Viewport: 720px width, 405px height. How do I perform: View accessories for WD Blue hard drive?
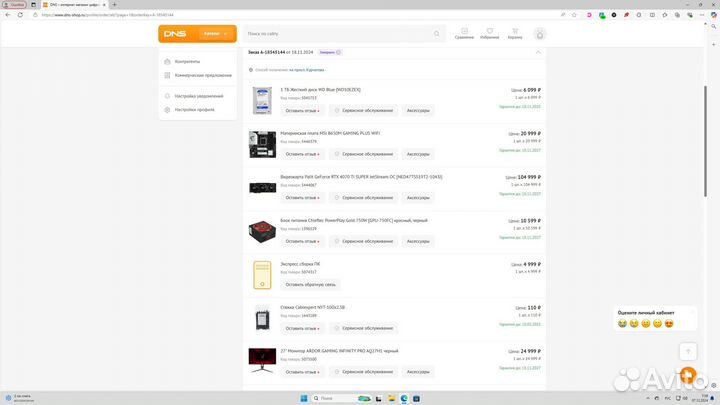tap(418, 111)
